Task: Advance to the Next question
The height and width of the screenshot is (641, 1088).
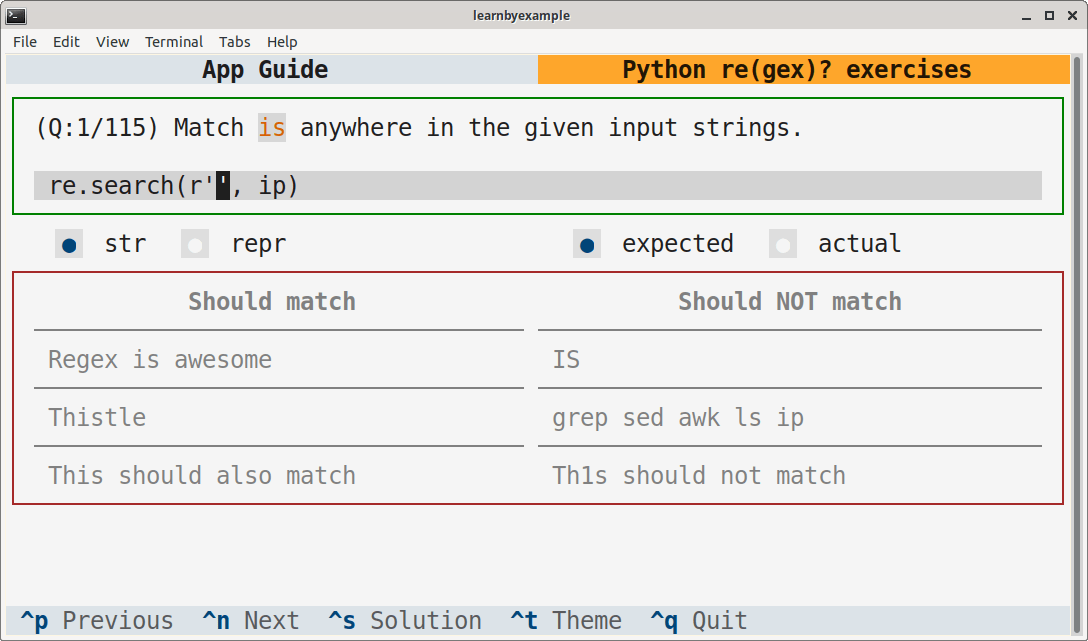Action: [x=250, y=620]
